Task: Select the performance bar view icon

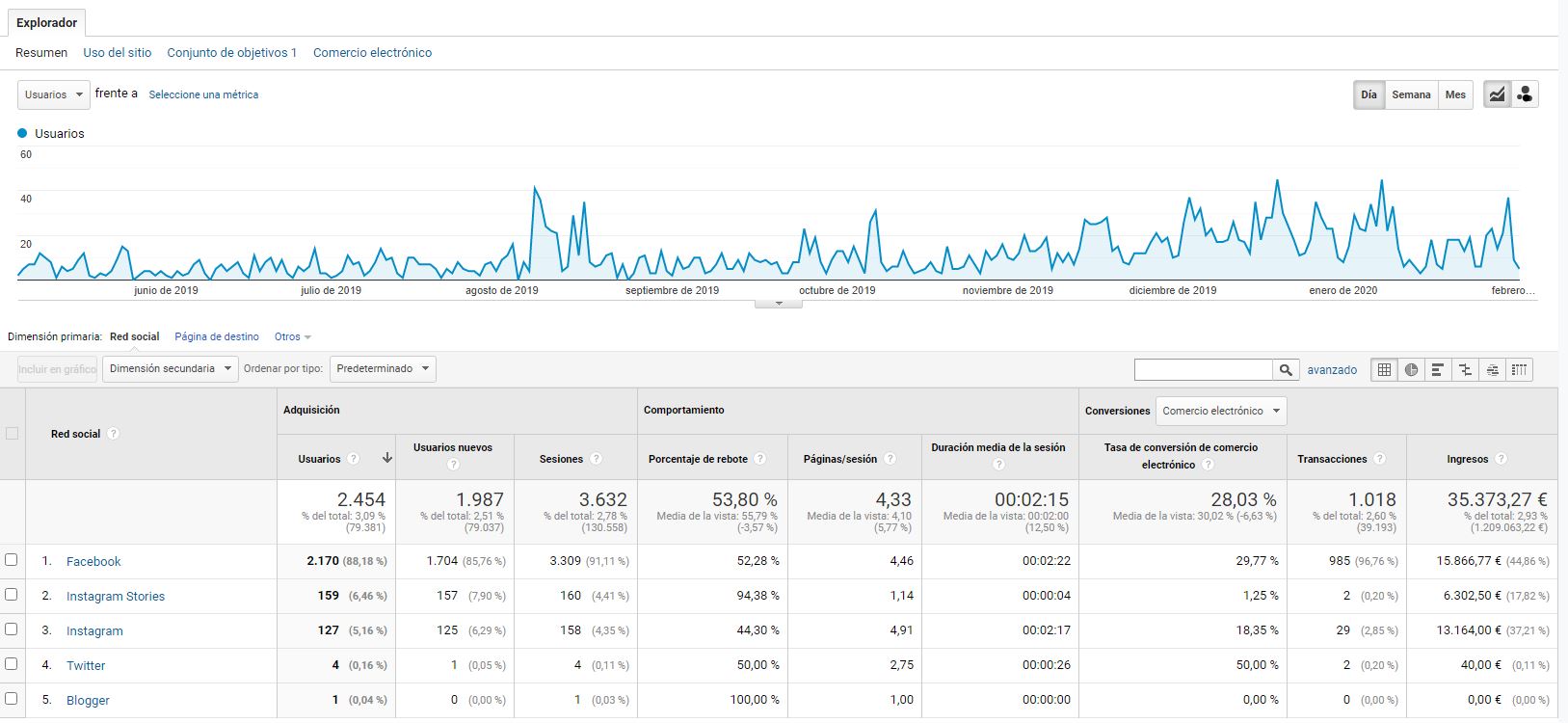Action: [x=1438, y=369]
